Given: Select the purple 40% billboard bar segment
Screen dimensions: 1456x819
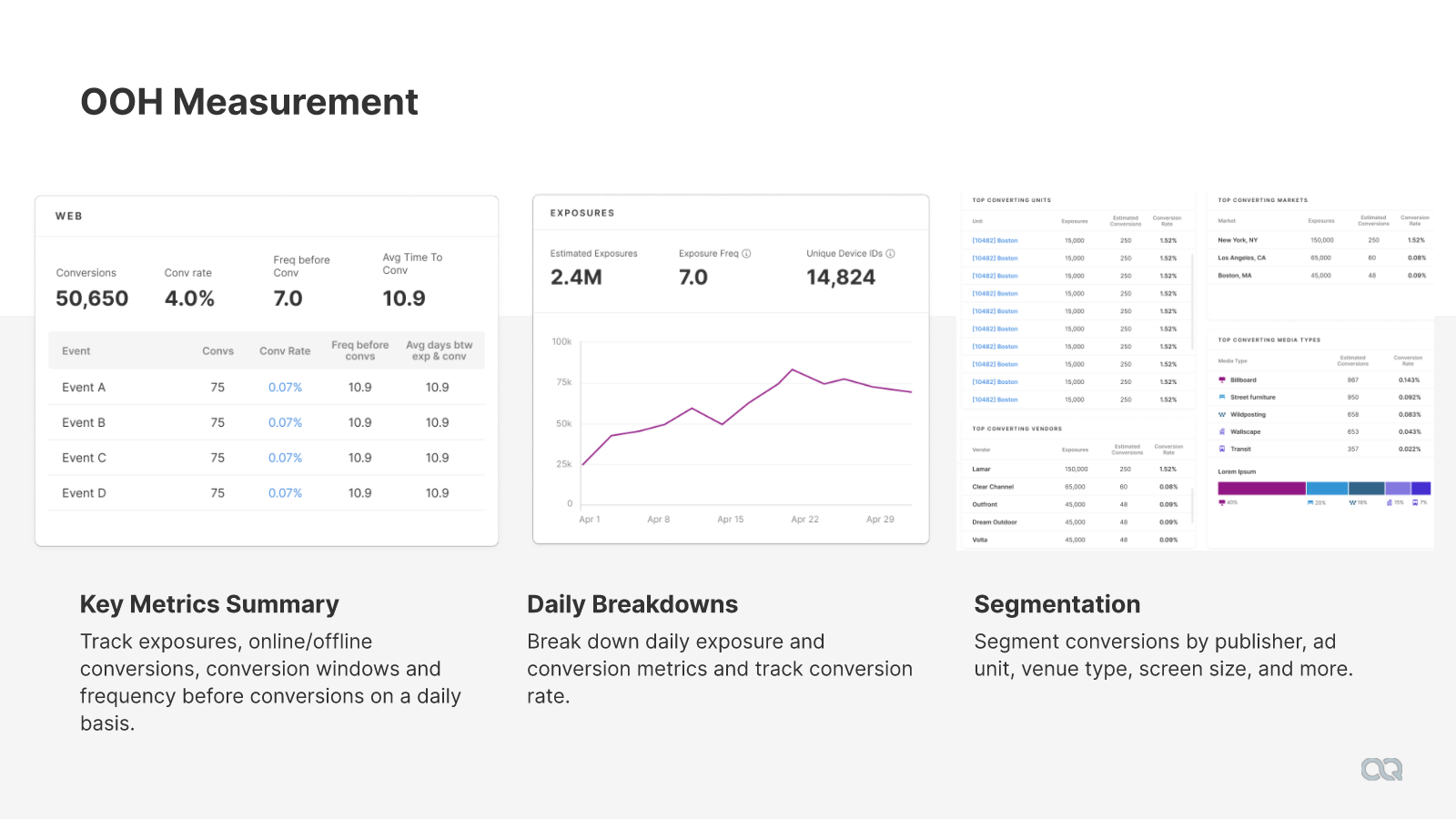Looking at the screenshot, I should [1261, 489].
